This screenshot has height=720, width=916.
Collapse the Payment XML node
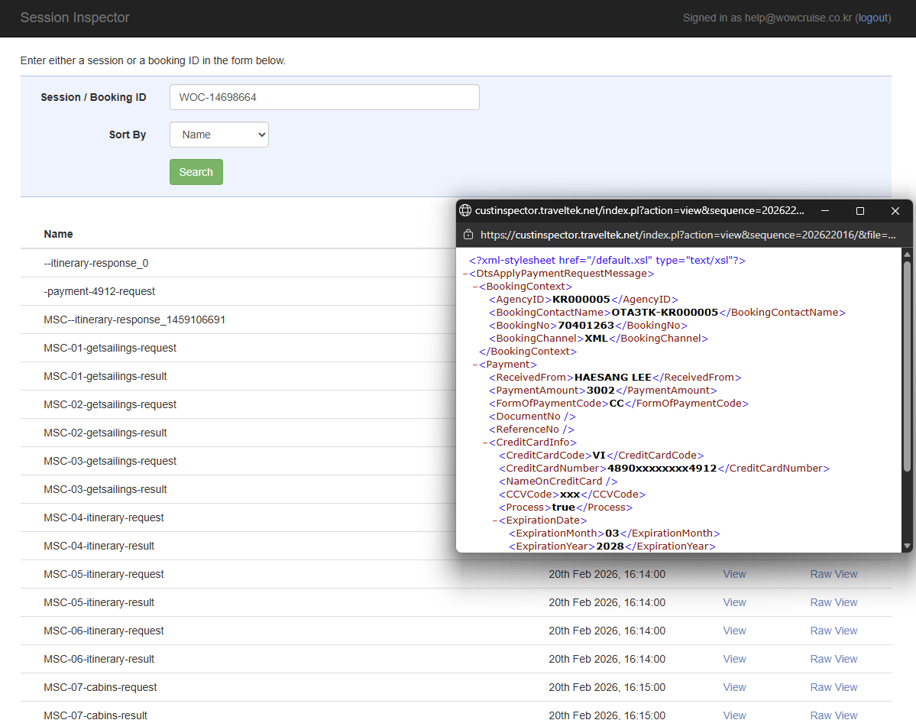pyautogui.click(x=475, y=365)
